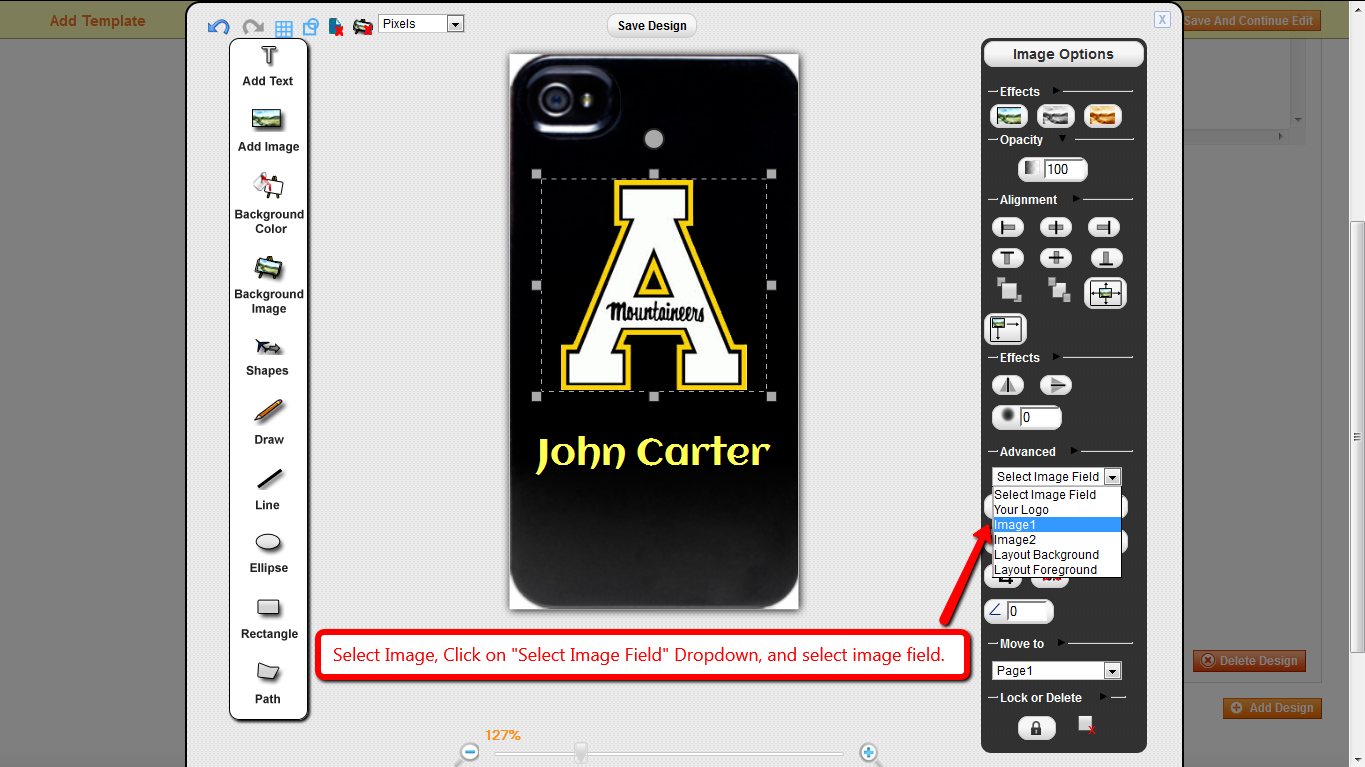Collapse the Opacity section arrow
The image size is (1365, 767).
pyautogui.click(x=1062, y=139)
